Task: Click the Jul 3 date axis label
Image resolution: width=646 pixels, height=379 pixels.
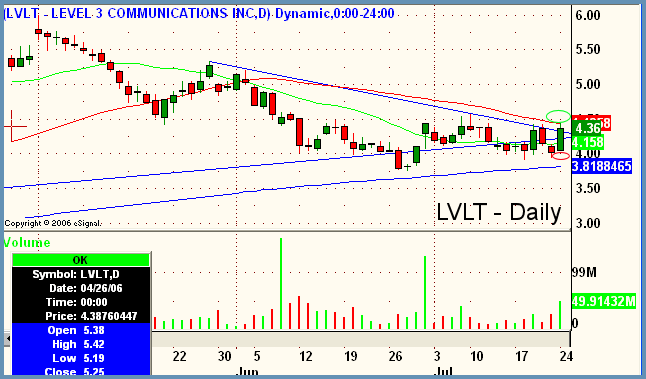Action: point(437,356)
